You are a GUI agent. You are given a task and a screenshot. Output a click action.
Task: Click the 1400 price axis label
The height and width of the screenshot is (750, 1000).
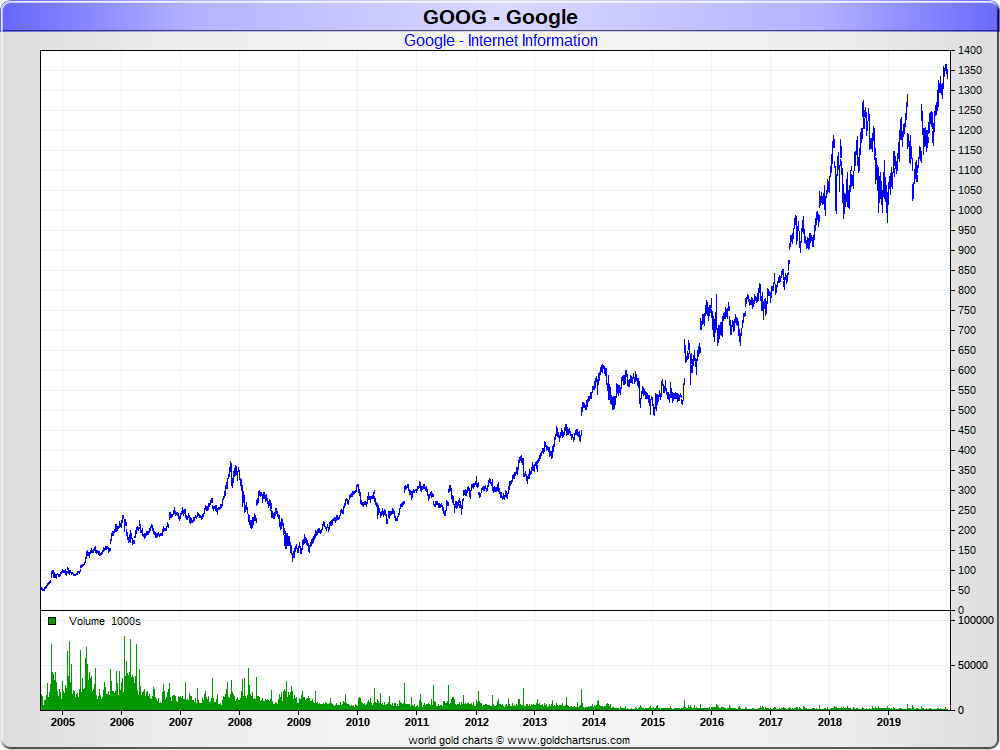tap(970, 50)
